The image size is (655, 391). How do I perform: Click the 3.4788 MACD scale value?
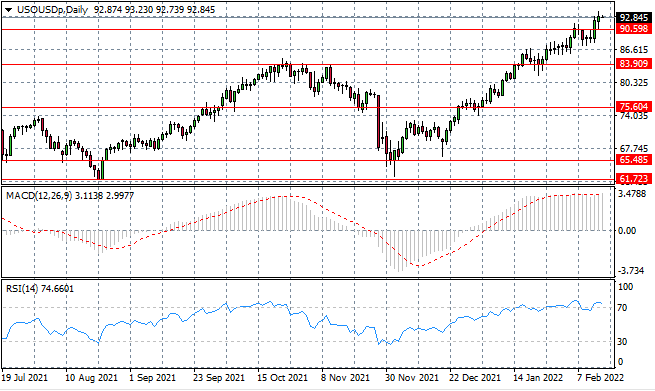pyautogui.click(x=633, y=194)
